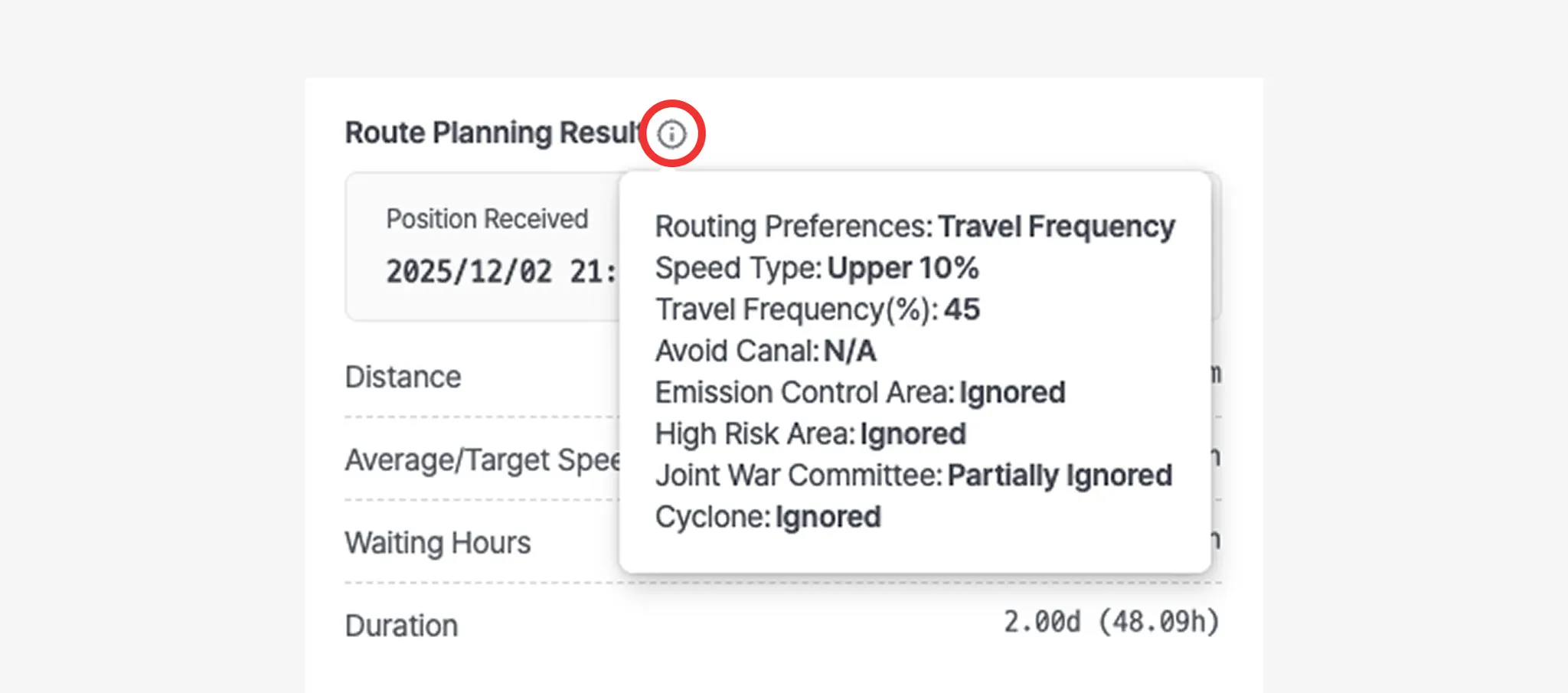This screenshot has width=1568, height=693.
Task: Select the Upper 10% value
Action: pyautogui.click(x=903, y=268)
